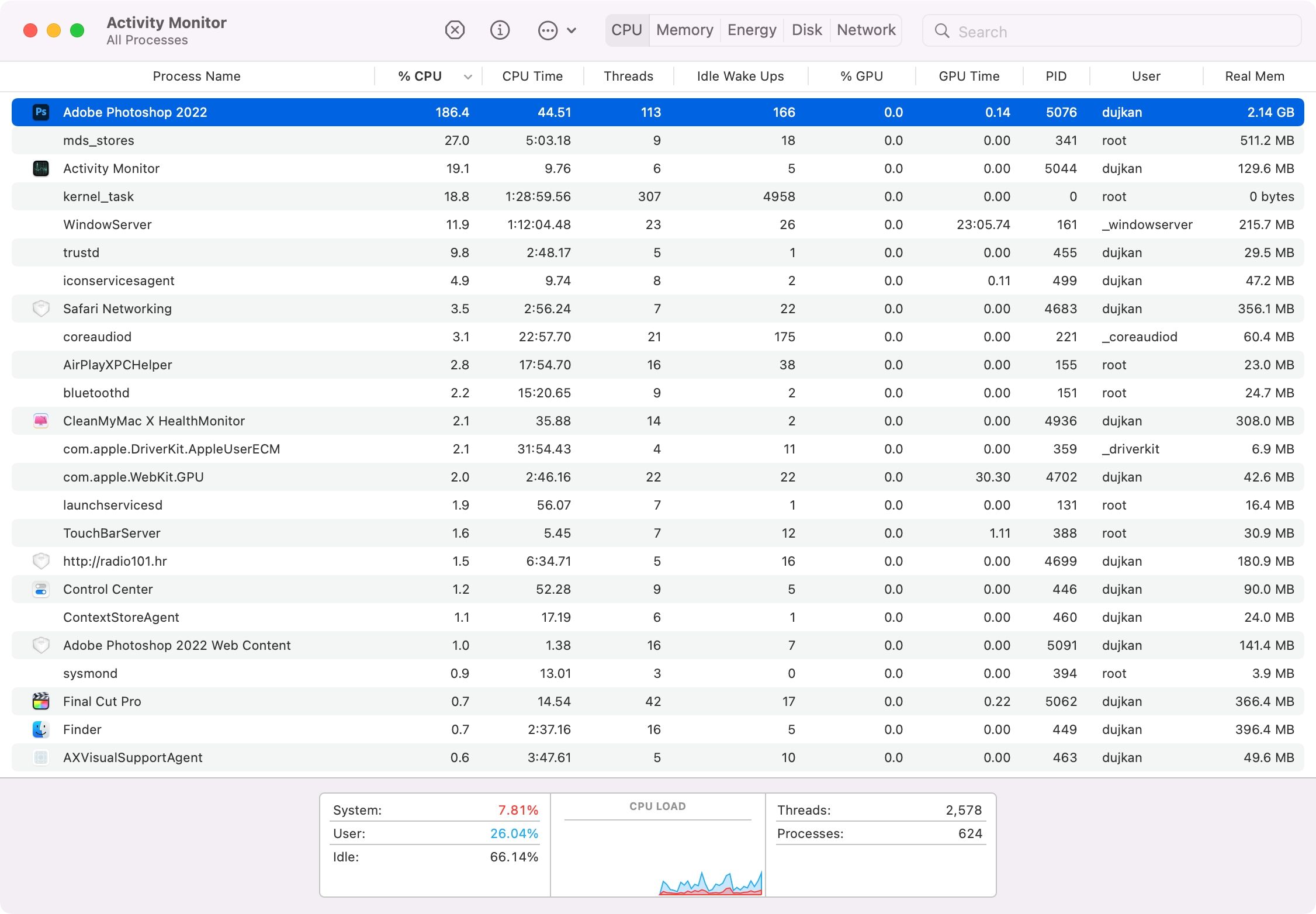Screen dimensions: 1316x914
Task: Select the TouchBarServer process row
Action: click(658, 533)
